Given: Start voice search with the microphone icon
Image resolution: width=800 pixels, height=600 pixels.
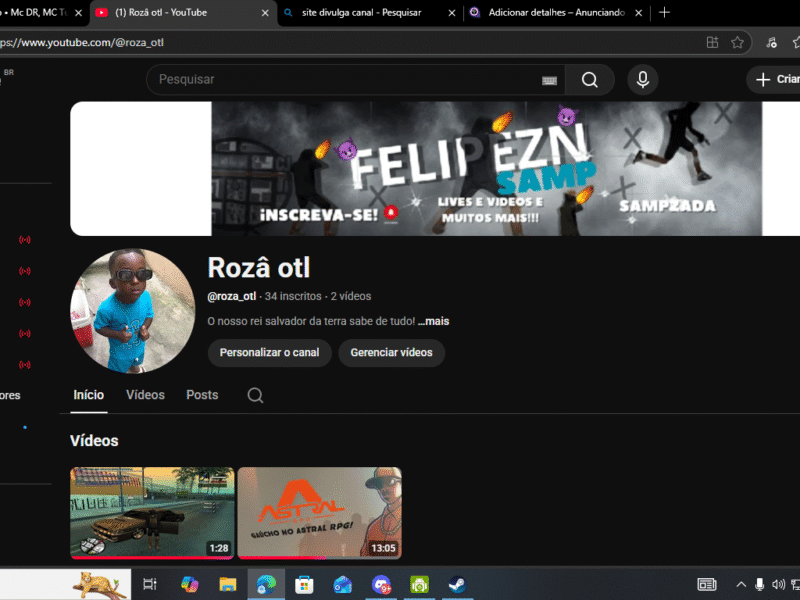Looking at the screenshot, I should click(x=641, y=80).
